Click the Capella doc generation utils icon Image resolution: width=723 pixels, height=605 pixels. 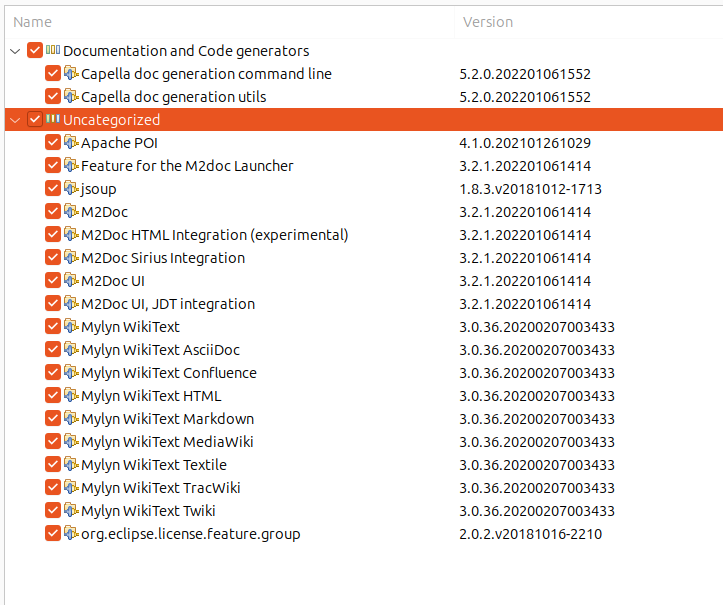[x=71, y=96]
